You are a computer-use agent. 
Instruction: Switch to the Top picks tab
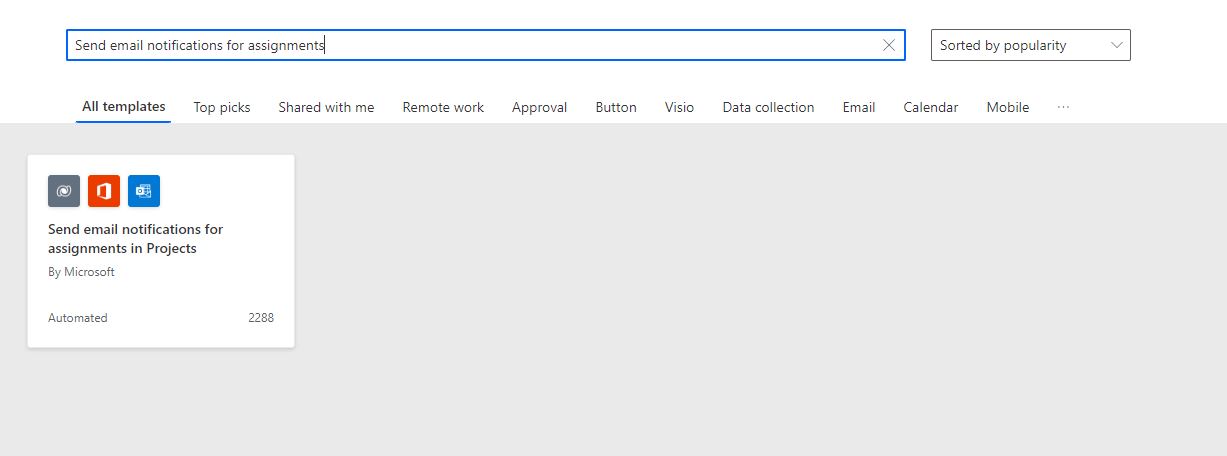[222, 107]
